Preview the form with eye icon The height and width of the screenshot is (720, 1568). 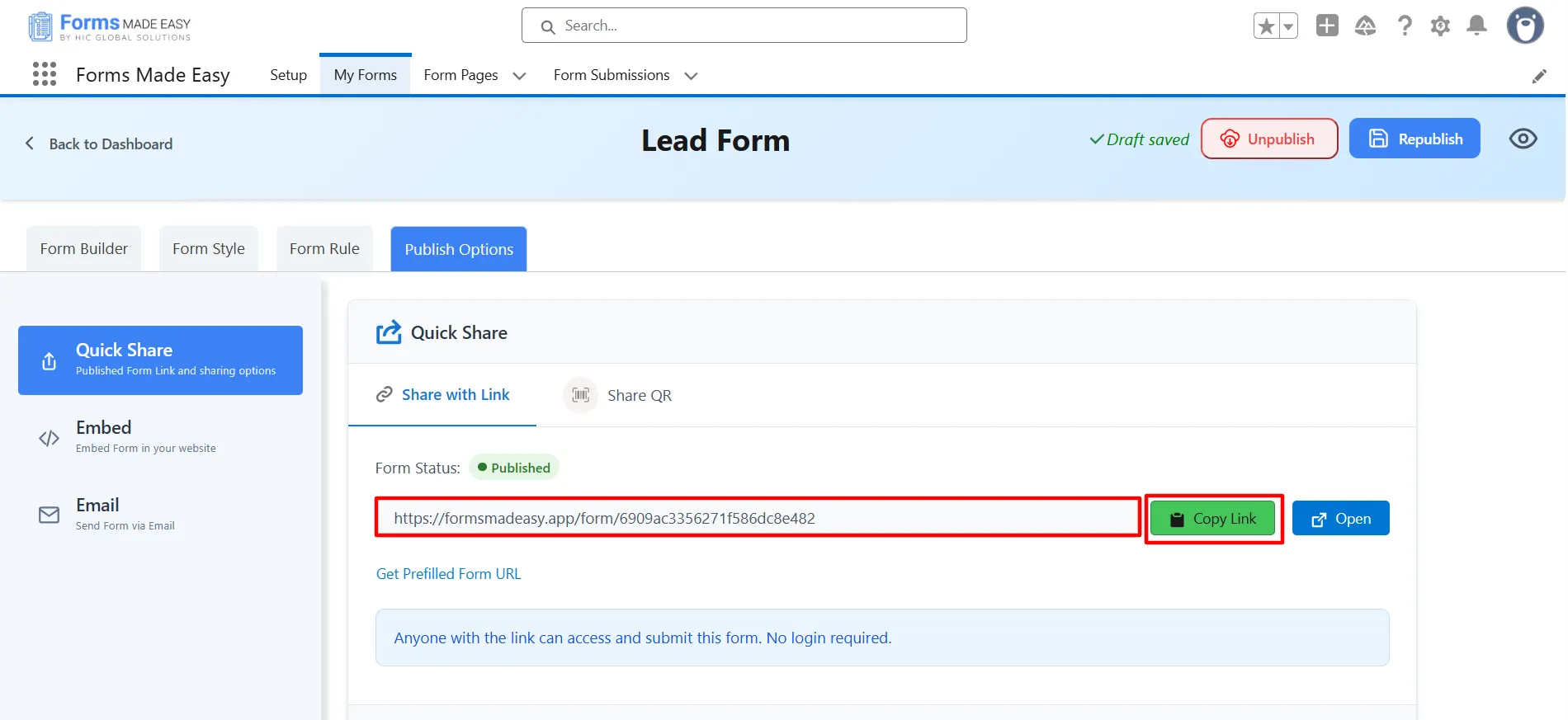[x=1523, y=139]
